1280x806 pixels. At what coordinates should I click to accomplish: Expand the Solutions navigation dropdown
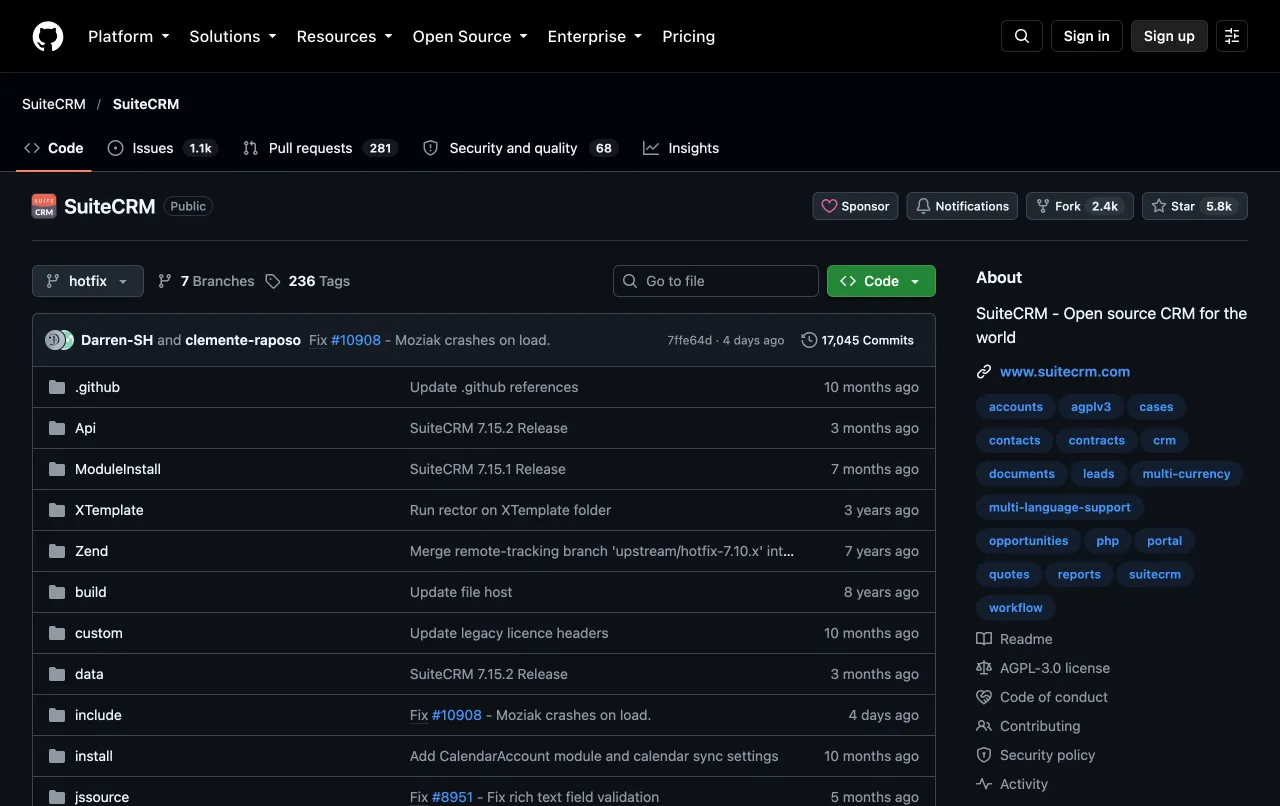(x=233, y=36)
